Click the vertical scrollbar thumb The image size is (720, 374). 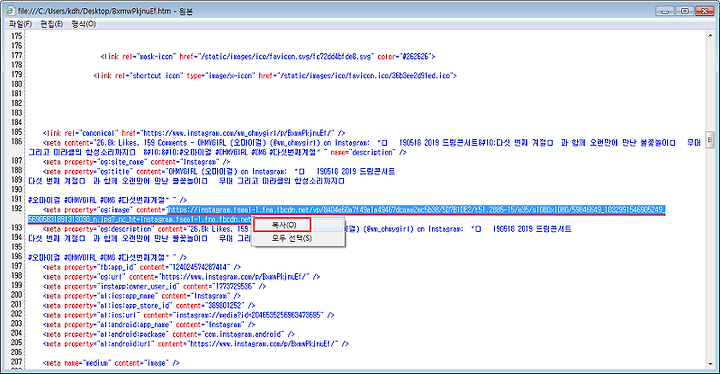tap(710, 140)
